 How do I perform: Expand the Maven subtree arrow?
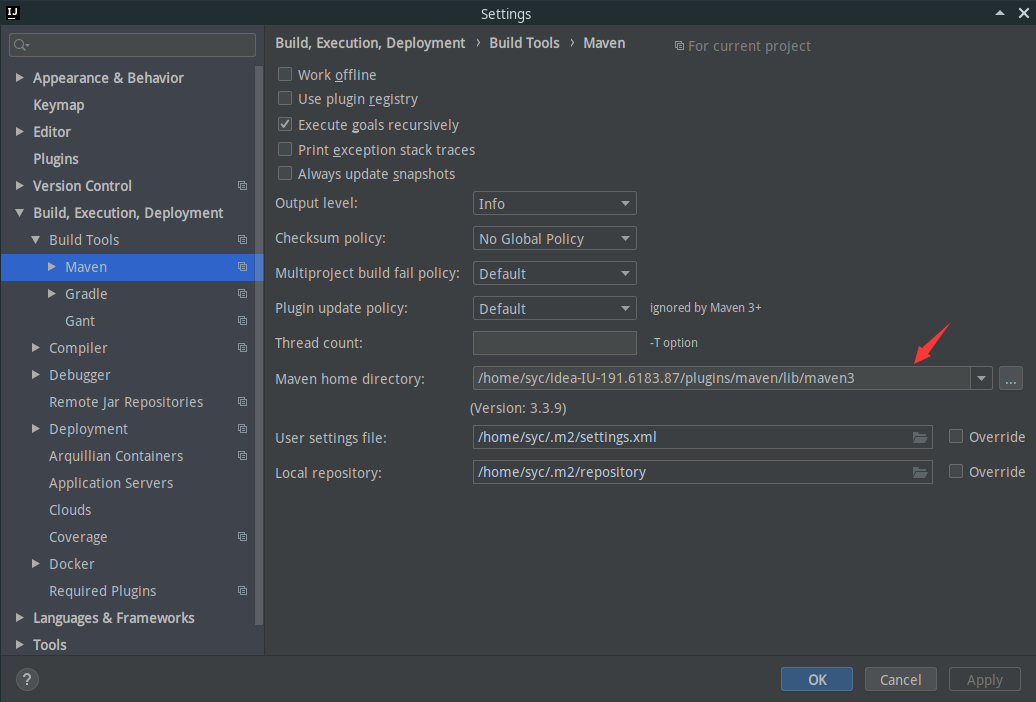pos(52,266)
